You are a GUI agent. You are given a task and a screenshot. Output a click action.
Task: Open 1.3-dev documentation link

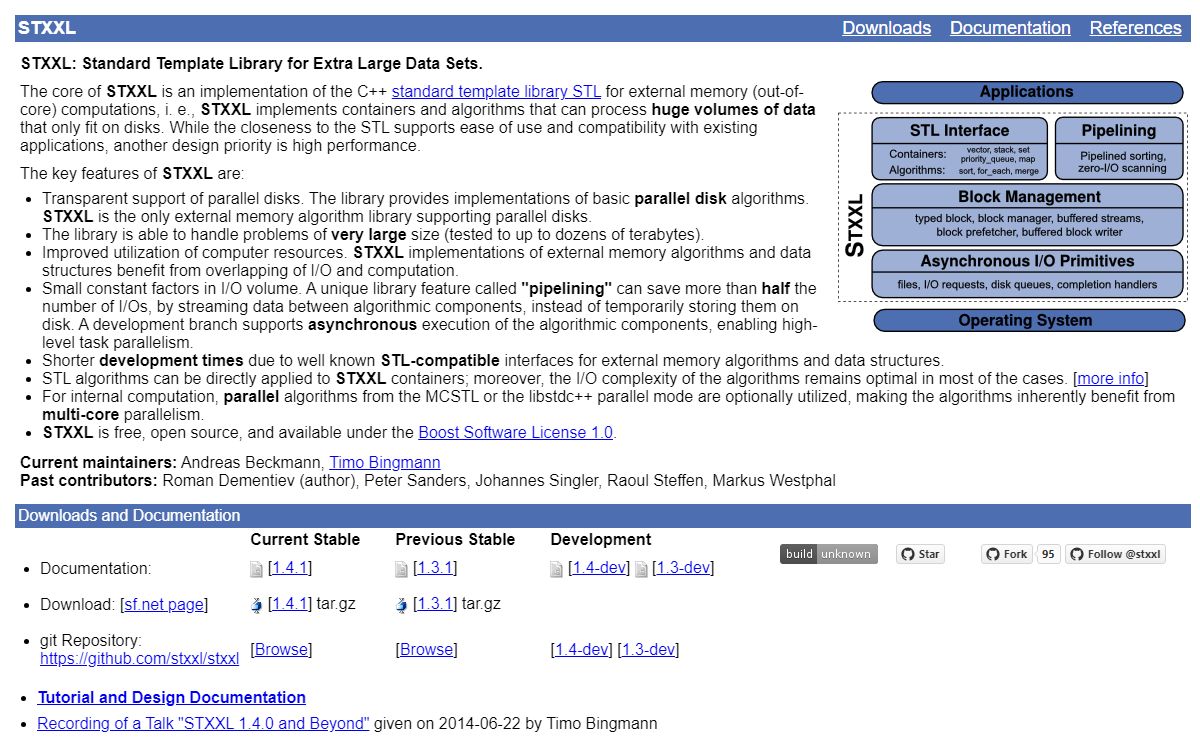point(683,568)
